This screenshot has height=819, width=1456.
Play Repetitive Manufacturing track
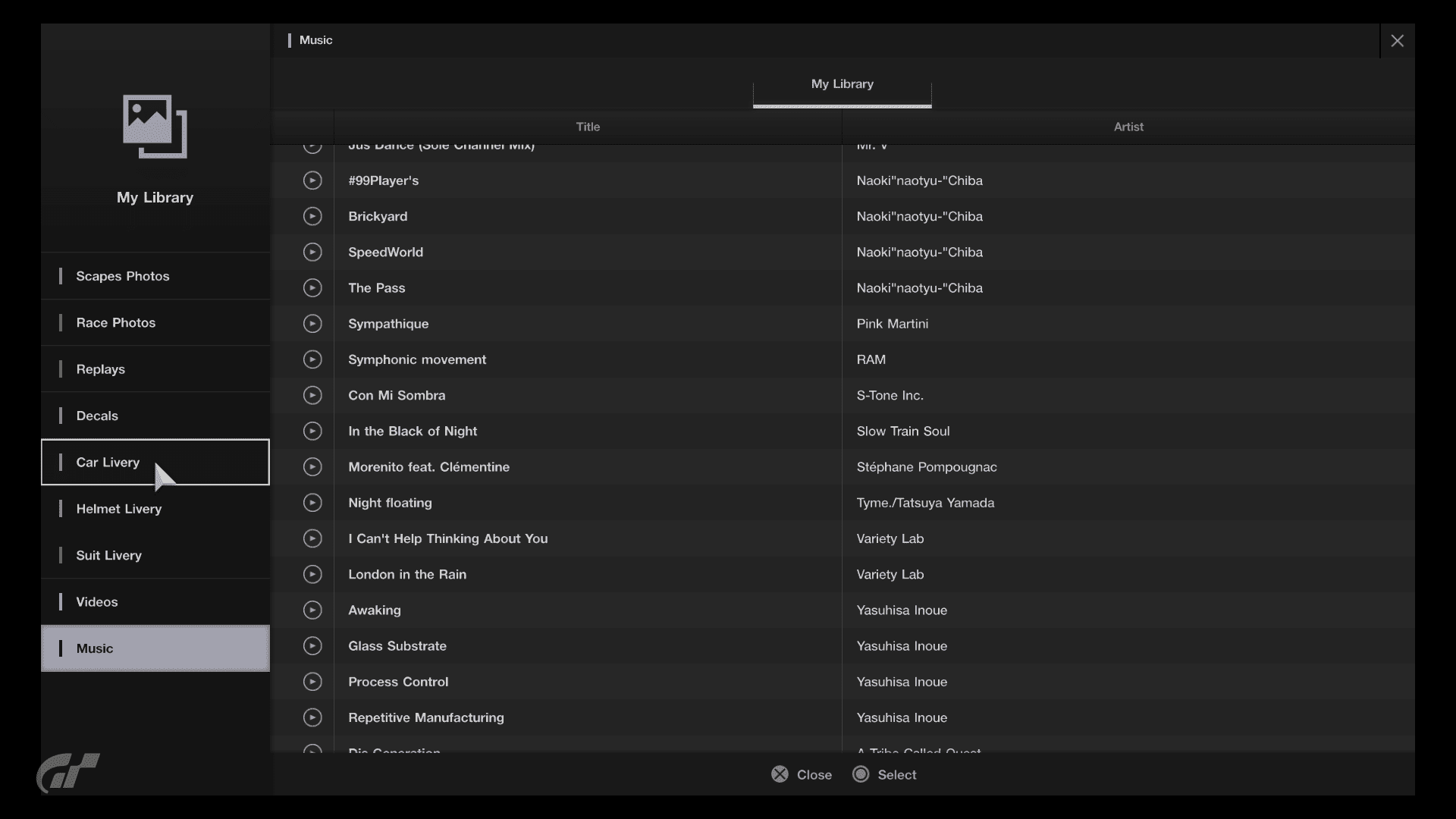[312, 717]
